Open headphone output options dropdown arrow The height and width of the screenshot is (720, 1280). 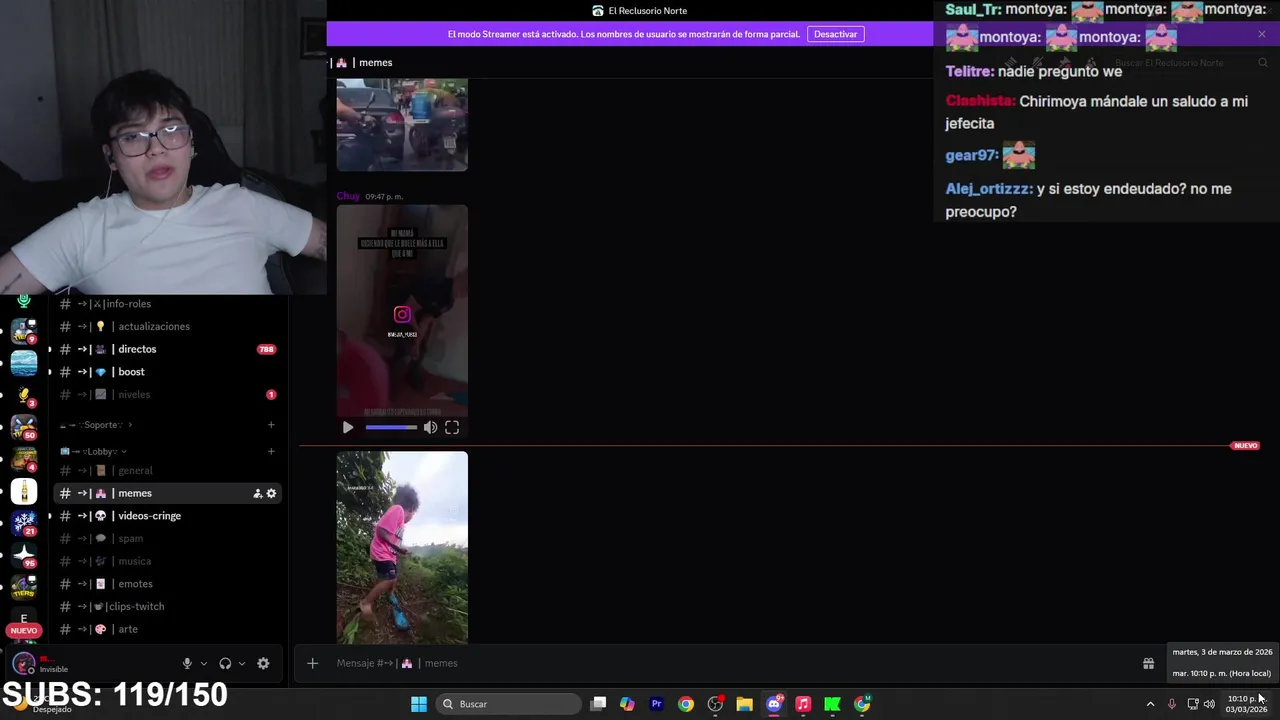click(242, 663)
